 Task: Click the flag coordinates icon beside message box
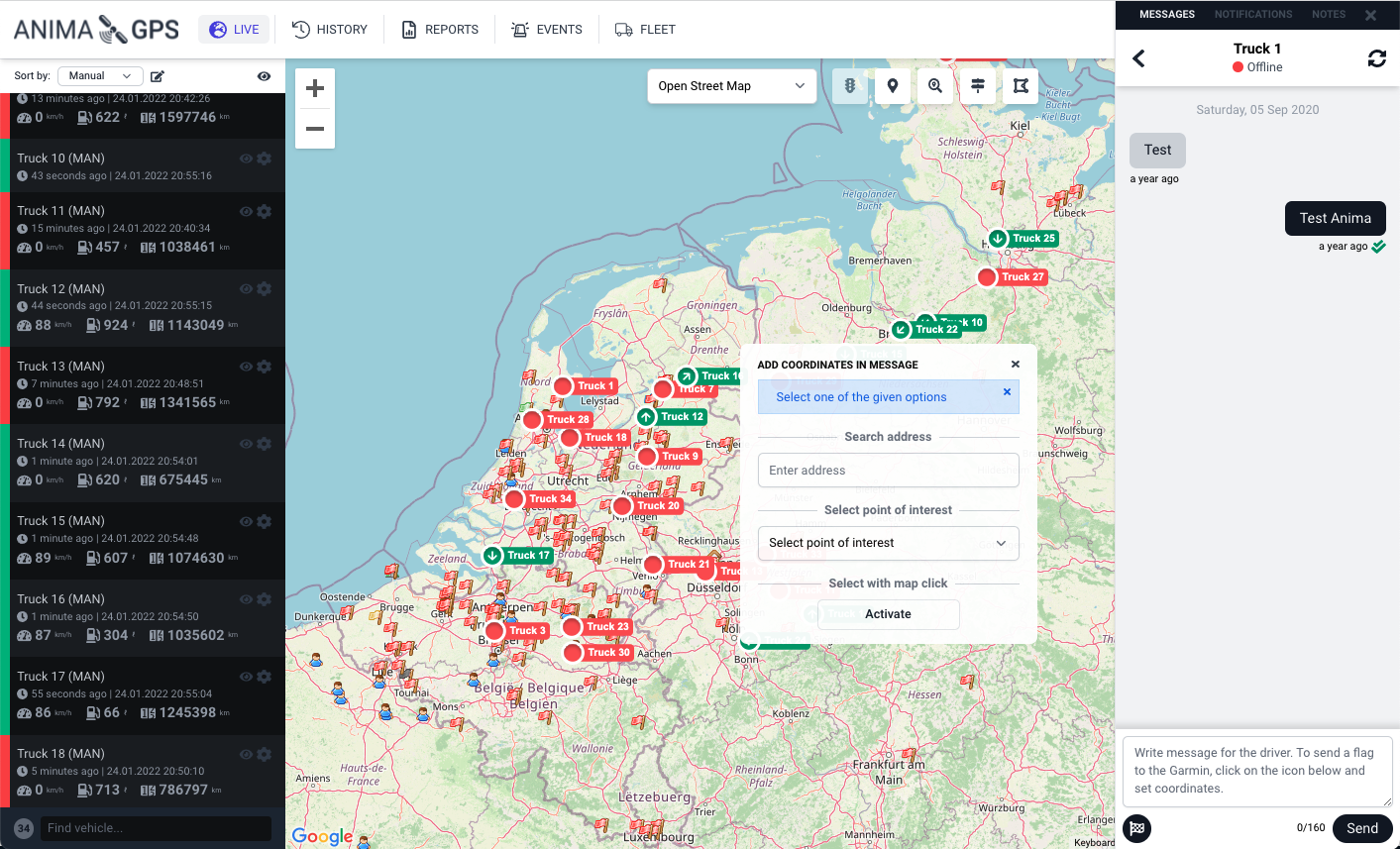(1137, 828)
